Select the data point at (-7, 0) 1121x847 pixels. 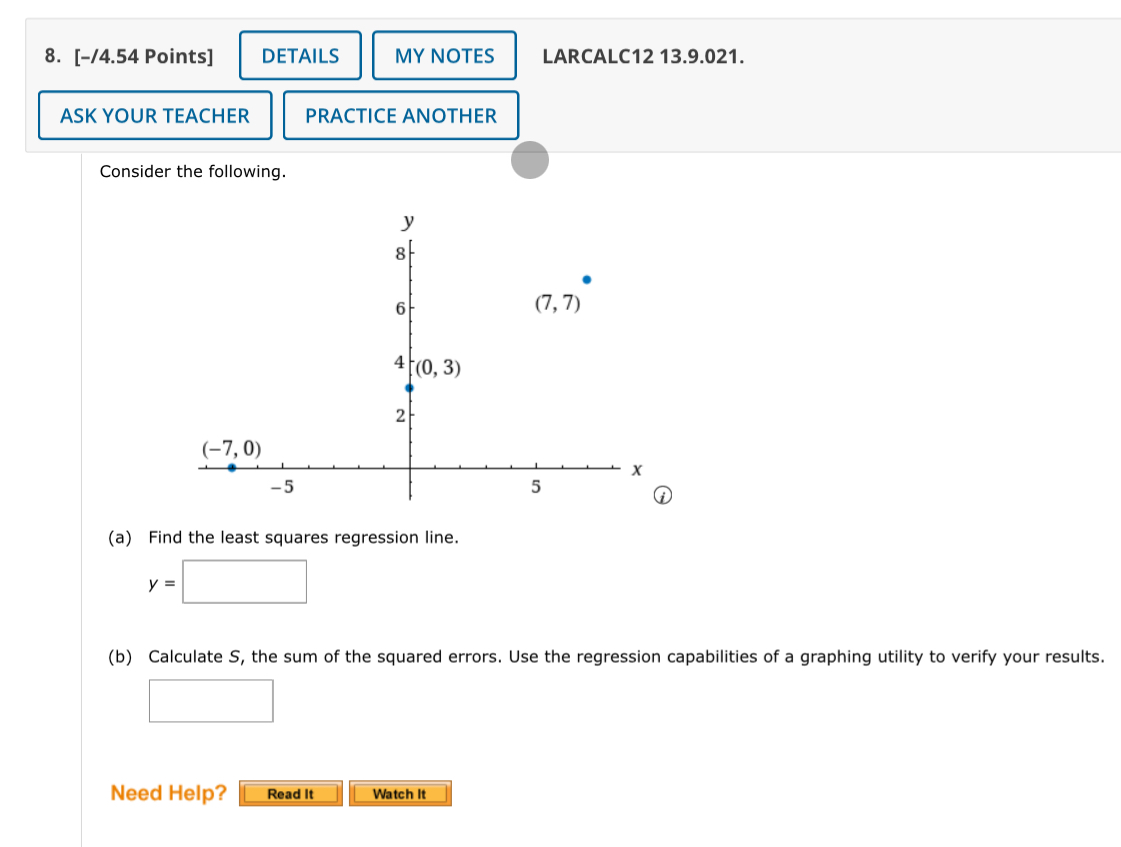click(230, 466)
